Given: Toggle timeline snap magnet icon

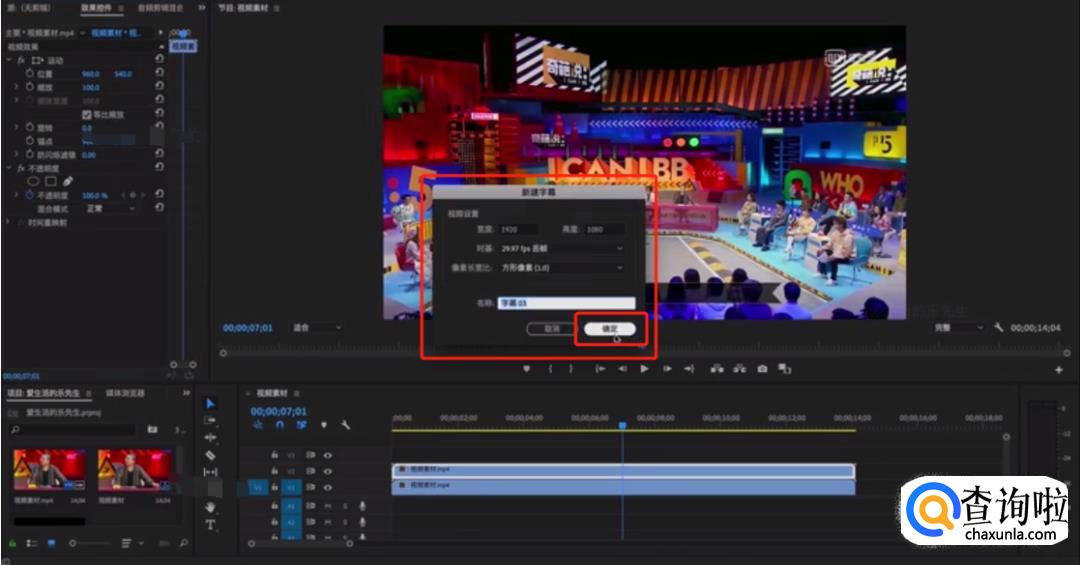Looking at the screenshot, I should [280, 425].
